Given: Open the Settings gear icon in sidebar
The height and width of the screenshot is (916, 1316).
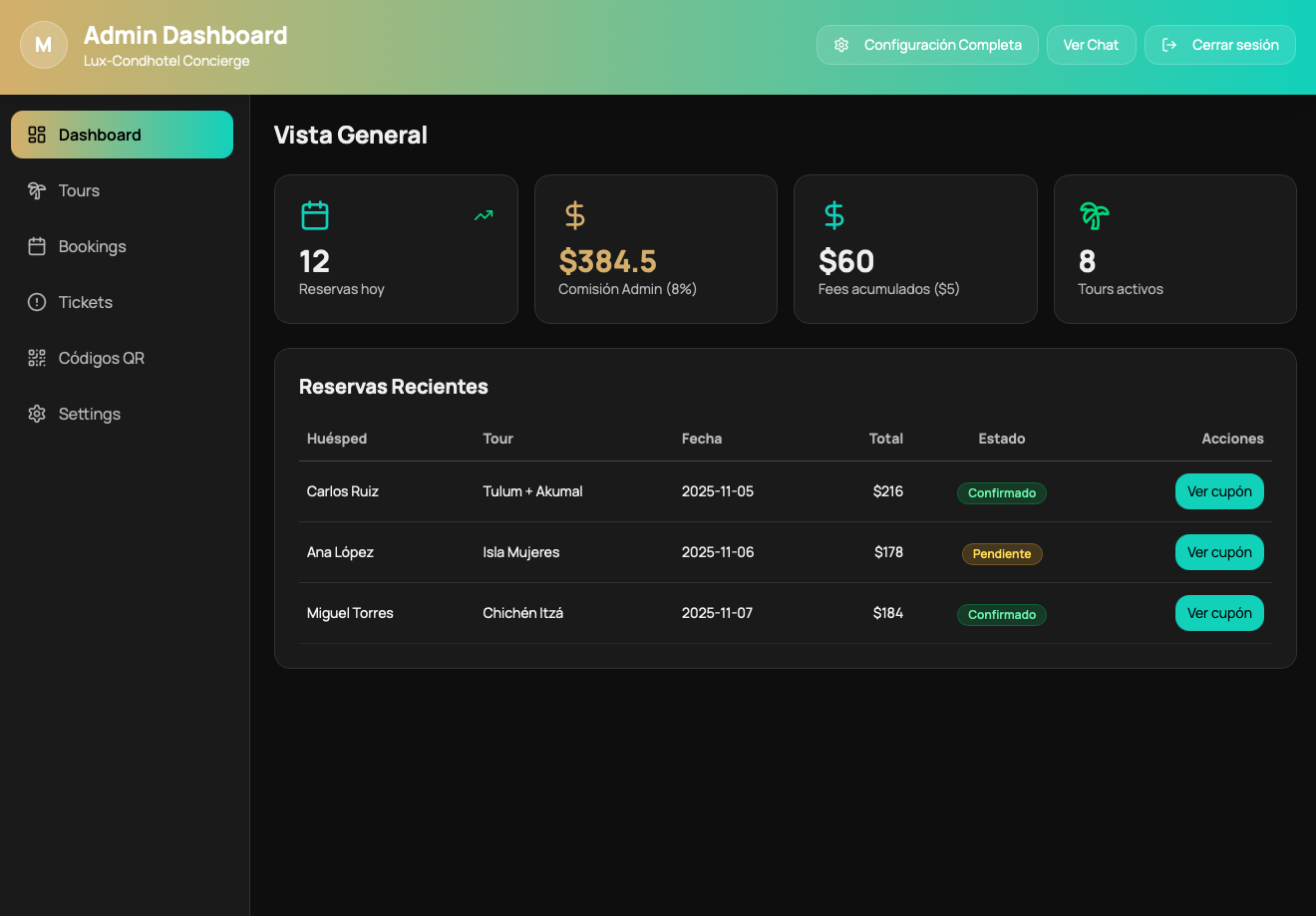Looking at the screenshot, I should pos(37,413).
